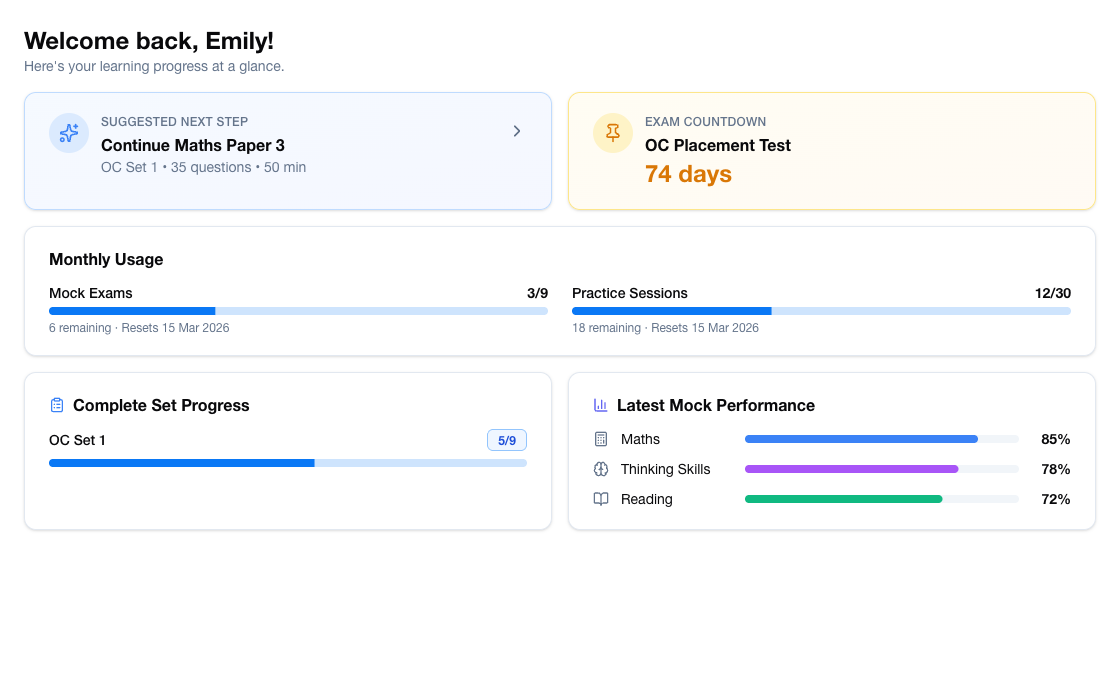The height and width of the screenshot is (700, 1120).
Task: Open the Continue Maths Paper 3 card
Action: pyautogui.click(x=287, y=150)
